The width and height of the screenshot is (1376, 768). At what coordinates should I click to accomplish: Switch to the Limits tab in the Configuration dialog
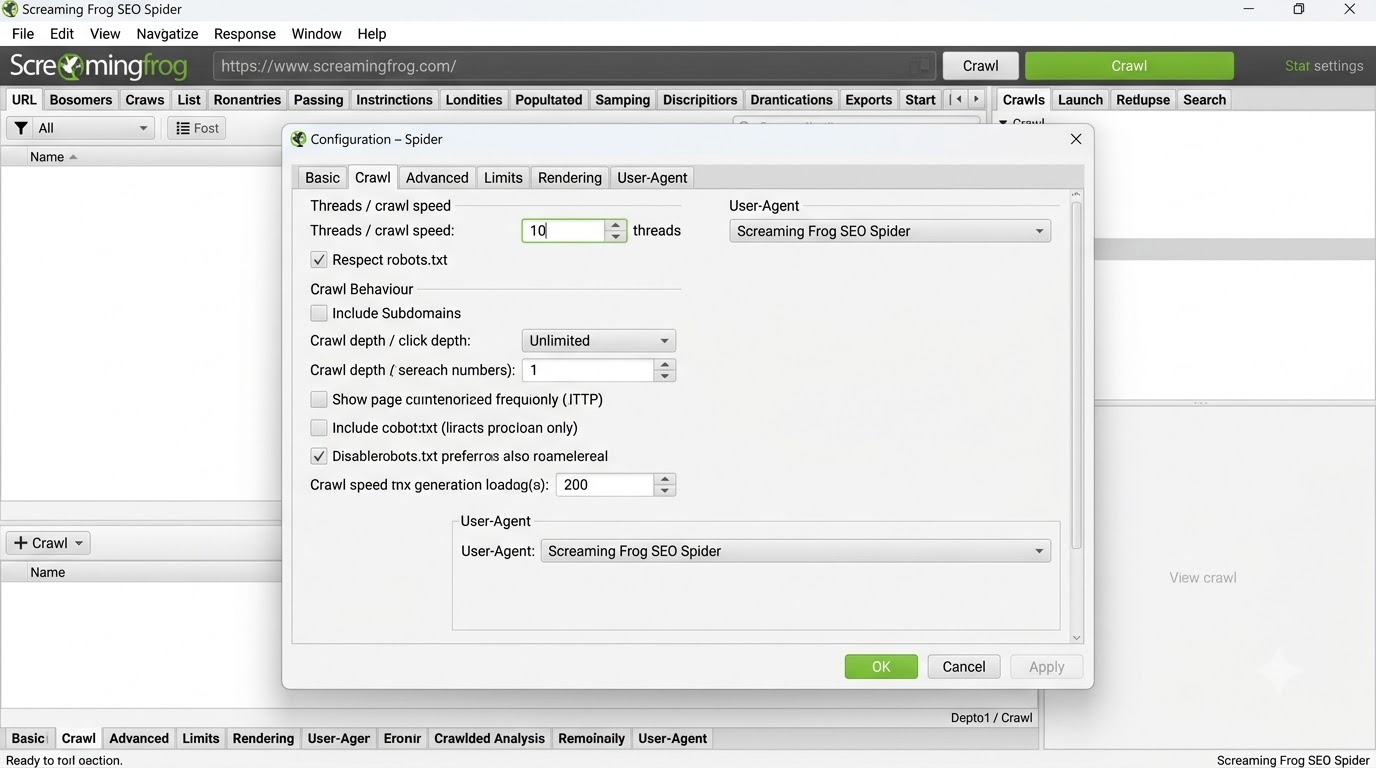(x=503, y=178)
